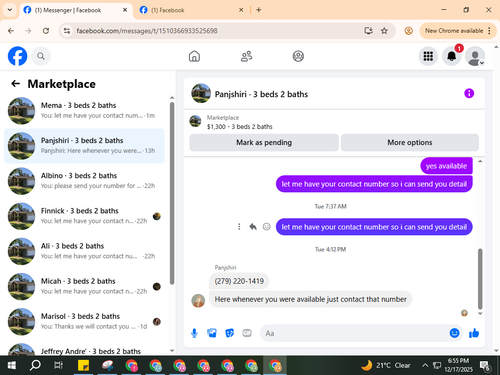Open the account profile menu
Viewport: 500px width, 375px height.
click(475, 56)
